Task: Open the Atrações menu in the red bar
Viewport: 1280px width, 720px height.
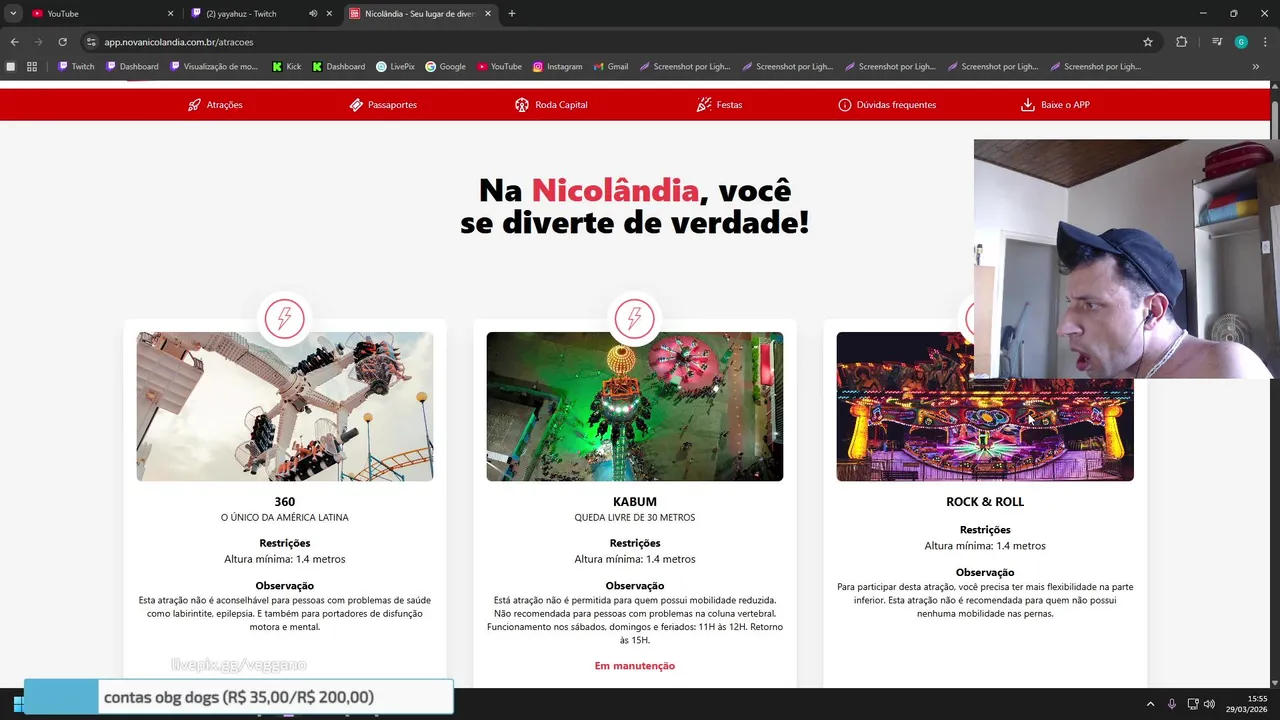Action: pyautogui.click(x=215, y=105)
